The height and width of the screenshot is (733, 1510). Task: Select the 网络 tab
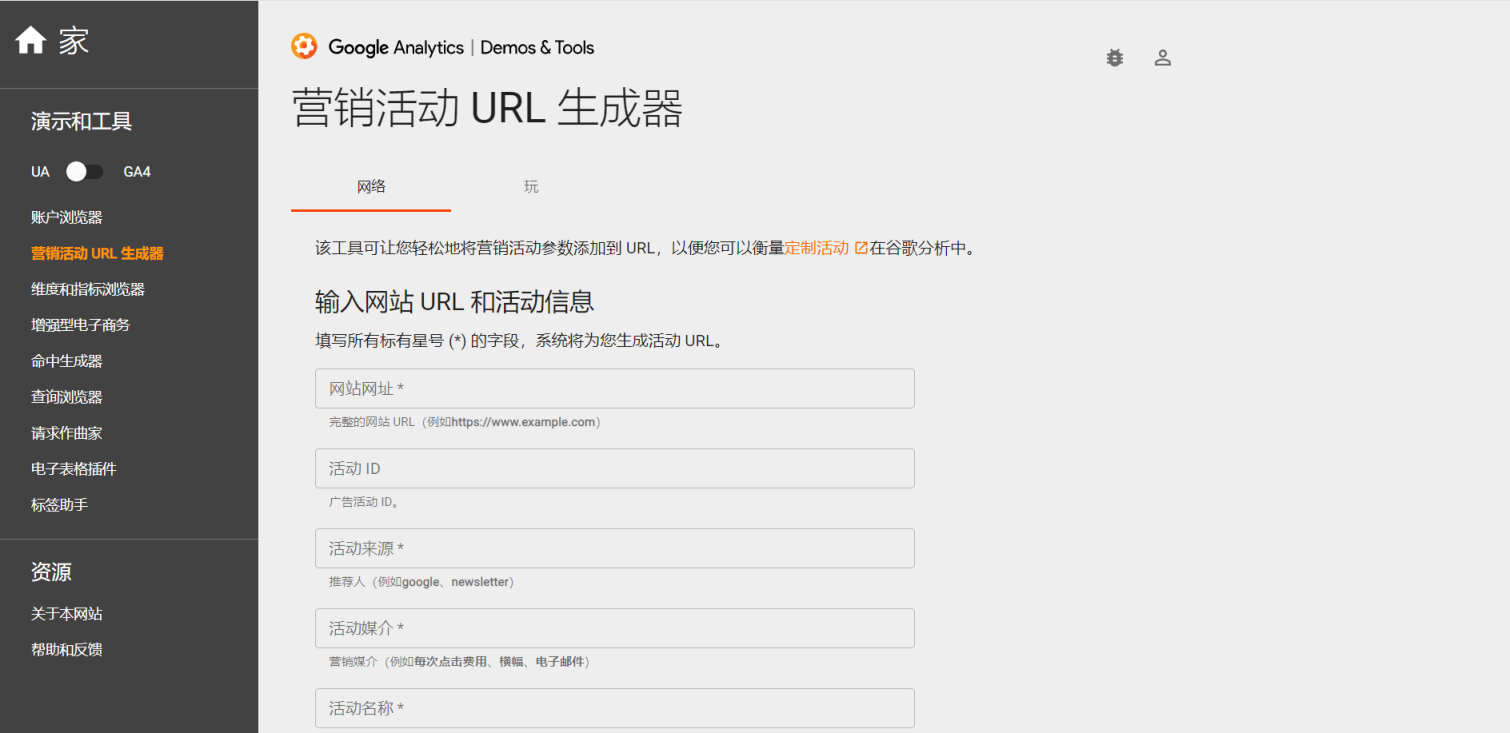pos(370,187)
